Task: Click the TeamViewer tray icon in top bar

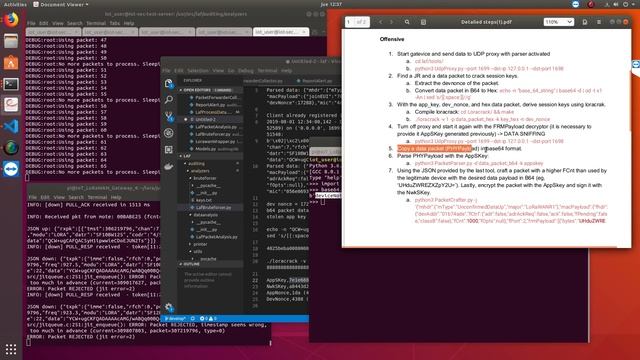Action: coord(576,4)
